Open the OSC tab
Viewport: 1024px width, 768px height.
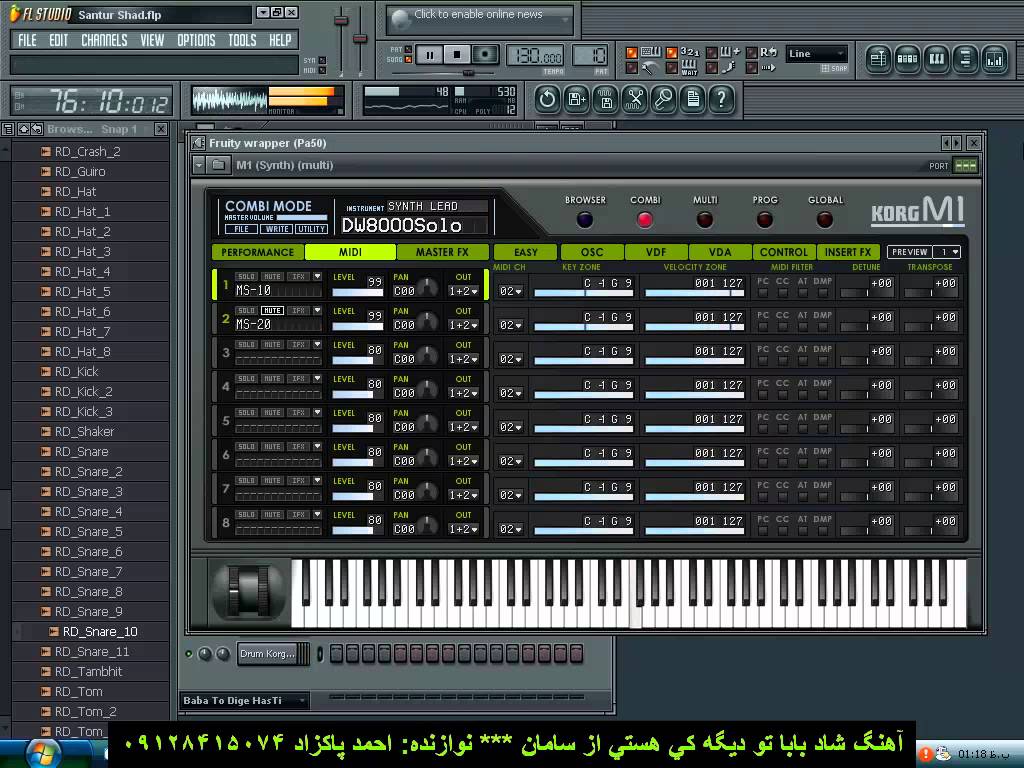pyautogui.click(x=592, y=252)
